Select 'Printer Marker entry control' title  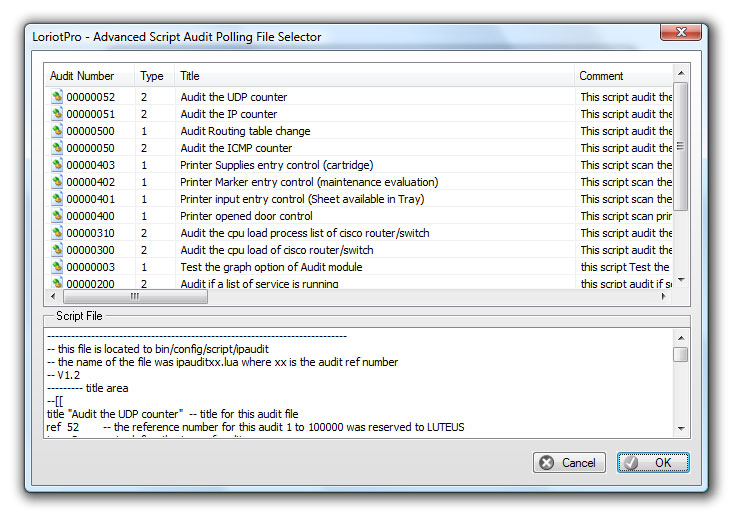[309, 182]
